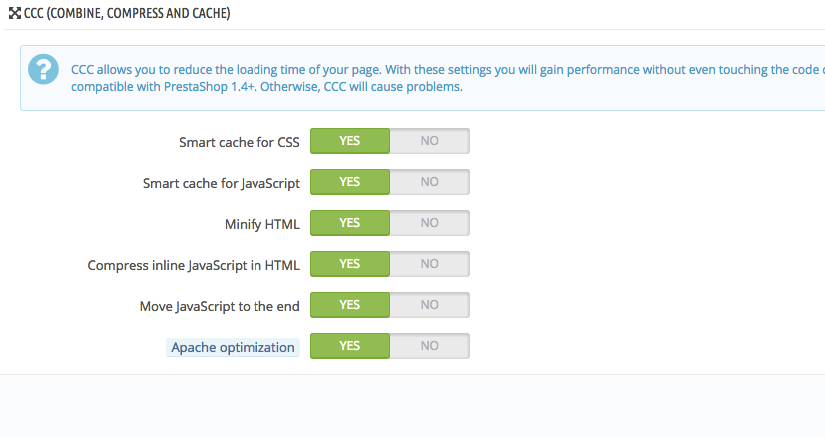Set Smart cache for CSS to YES
Screen dimensions: 825x437
point(350,141)
